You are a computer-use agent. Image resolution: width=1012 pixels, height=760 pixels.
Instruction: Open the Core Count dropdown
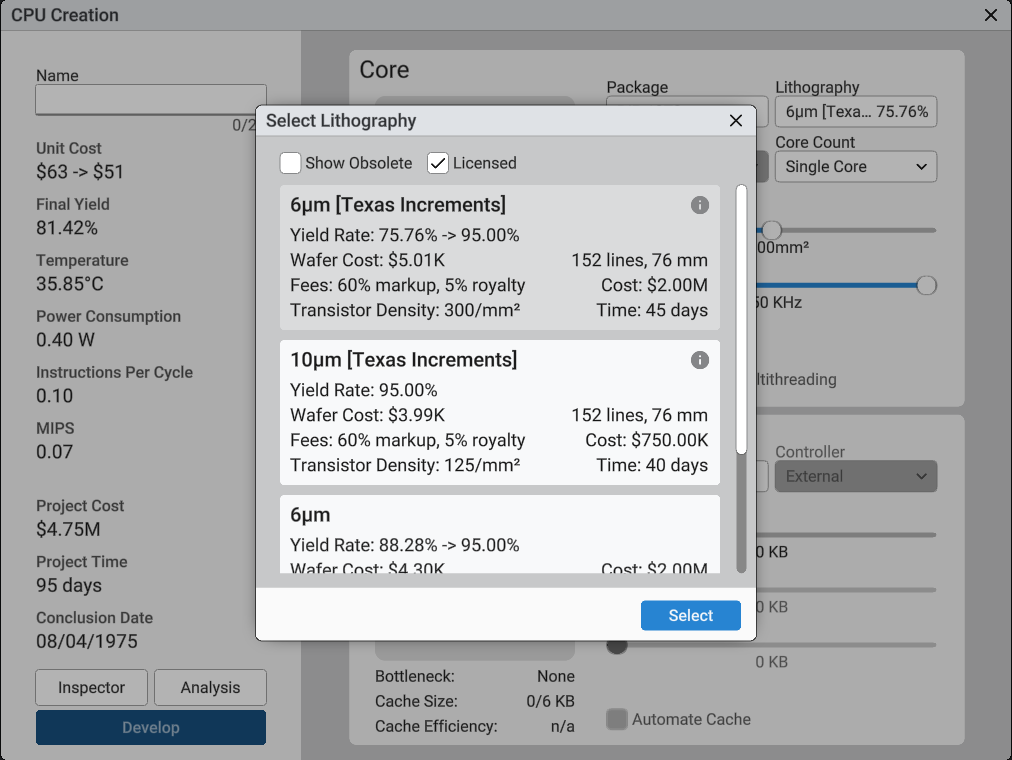(856, 167)
